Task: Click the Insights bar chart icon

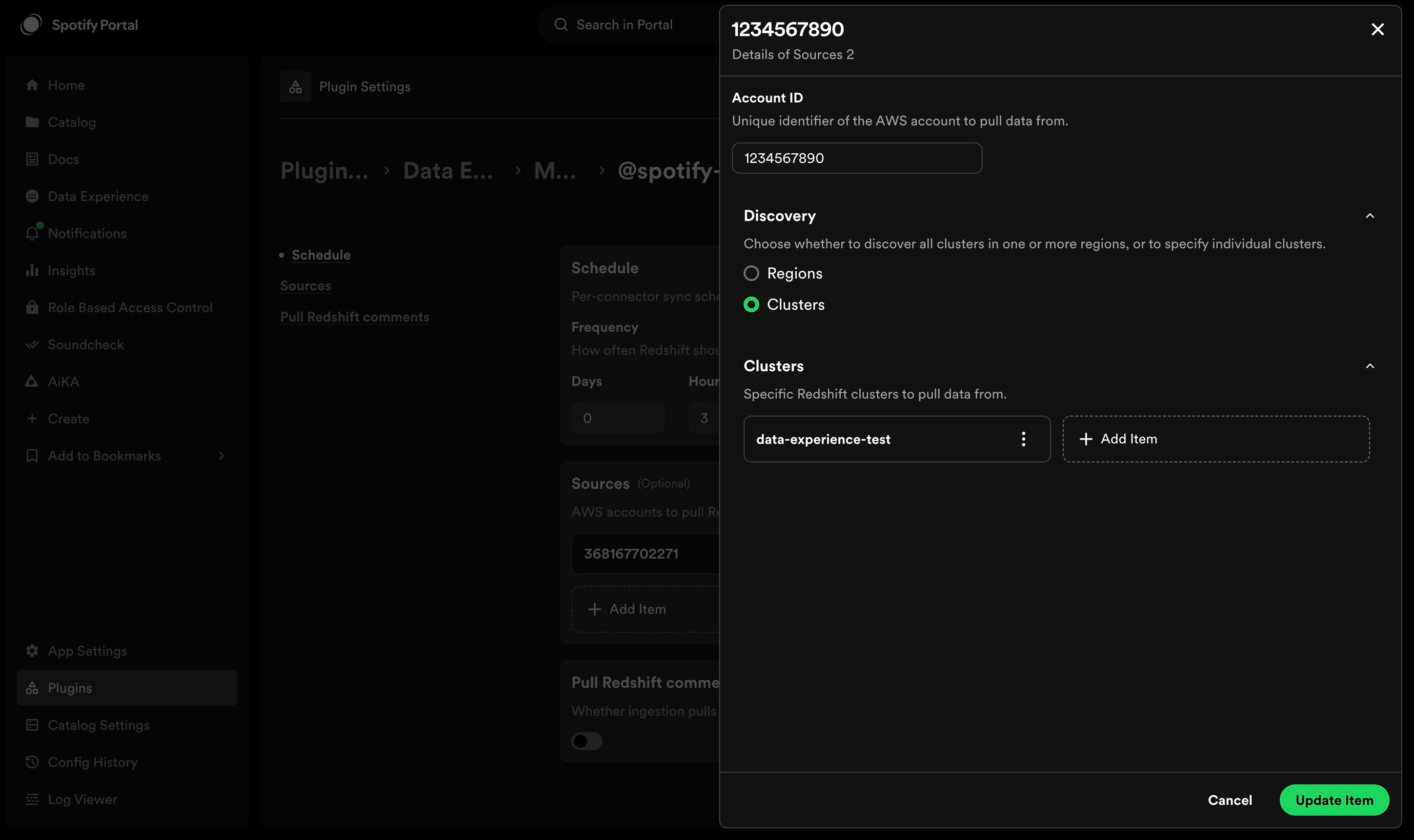Action: (x=32, y=271)
